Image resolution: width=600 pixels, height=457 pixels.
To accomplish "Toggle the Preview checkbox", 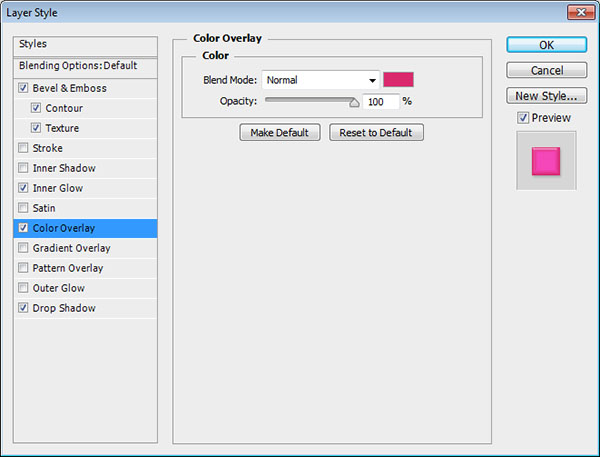I will [x=523, y=118].
